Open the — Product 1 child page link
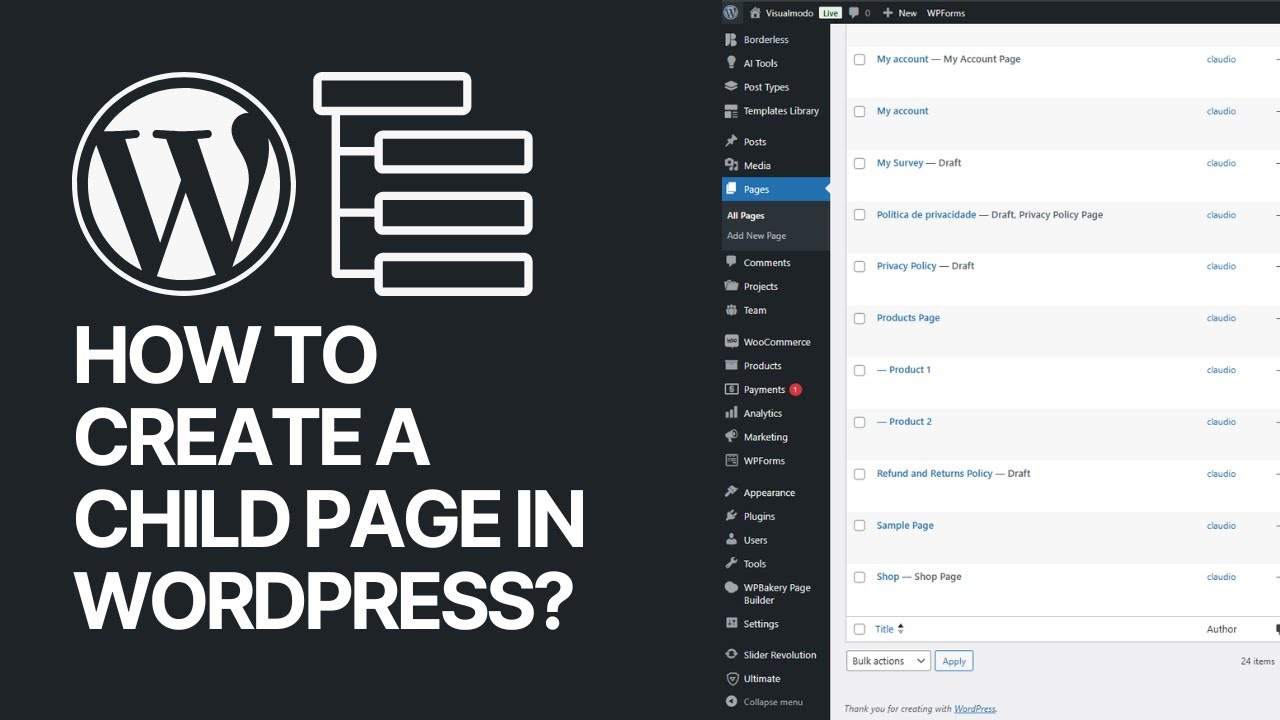The width and height of the screenshot is (1280, 720). click(904, 370)
